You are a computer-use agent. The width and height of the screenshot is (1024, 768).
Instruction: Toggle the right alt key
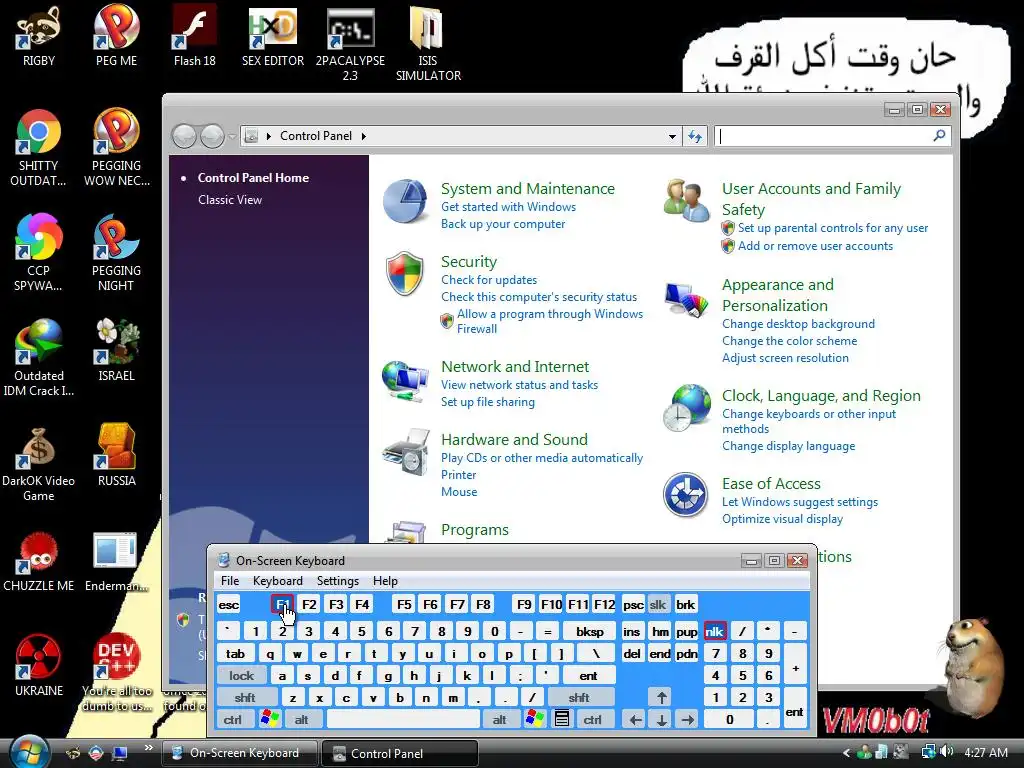pyautogui.click(x=500, y=719)
